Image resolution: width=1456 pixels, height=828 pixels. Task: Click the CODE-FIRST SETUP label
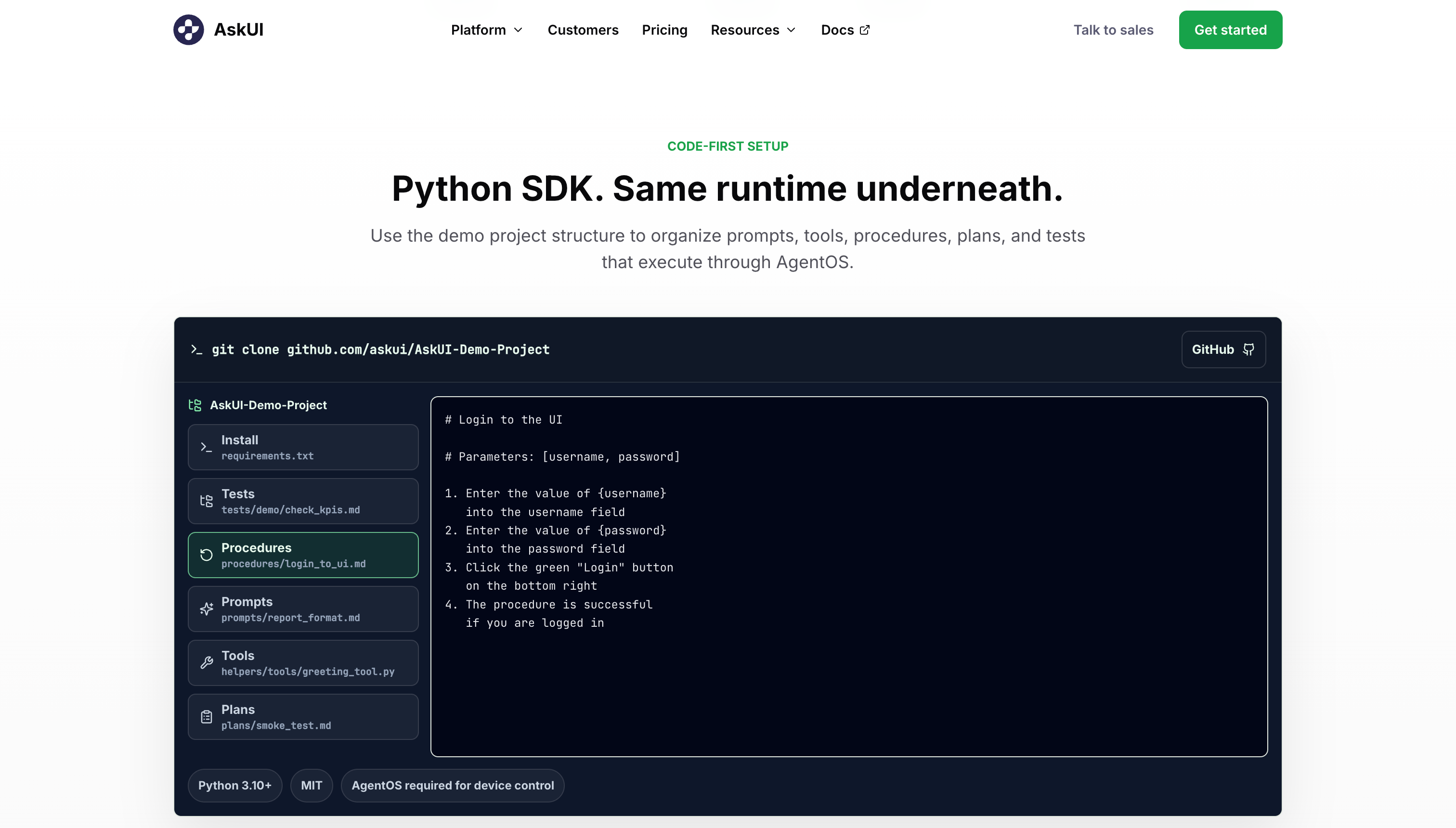[728, 146]
